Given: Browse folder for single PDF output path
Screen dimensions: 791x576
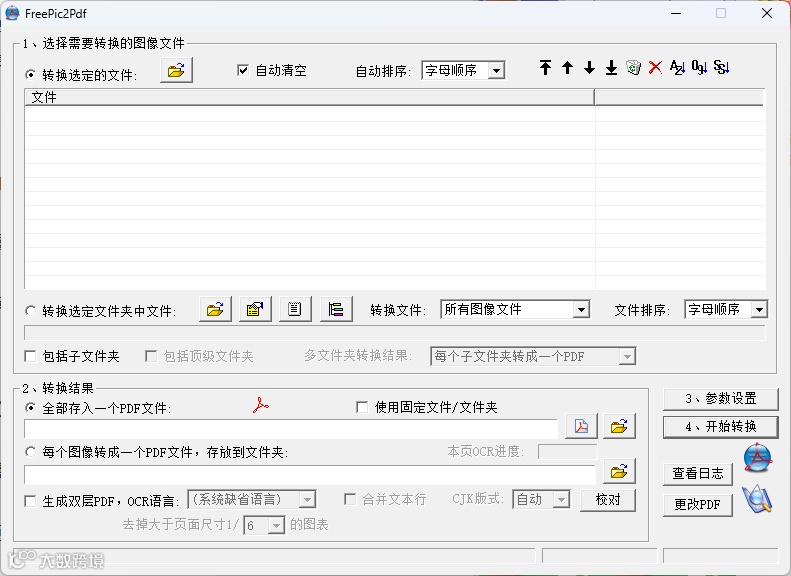Looking at the screenshot, I should coord(619,427).
